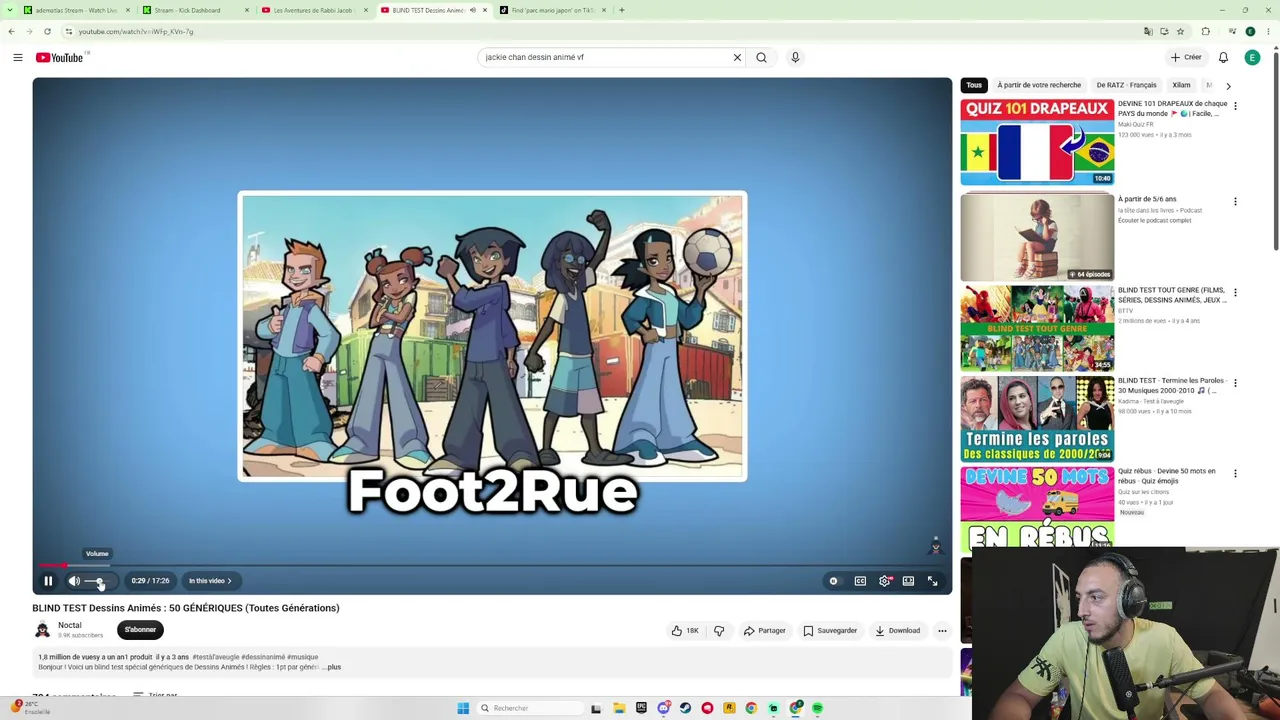Open the Noctal channel name link

(x=70, y=625)
